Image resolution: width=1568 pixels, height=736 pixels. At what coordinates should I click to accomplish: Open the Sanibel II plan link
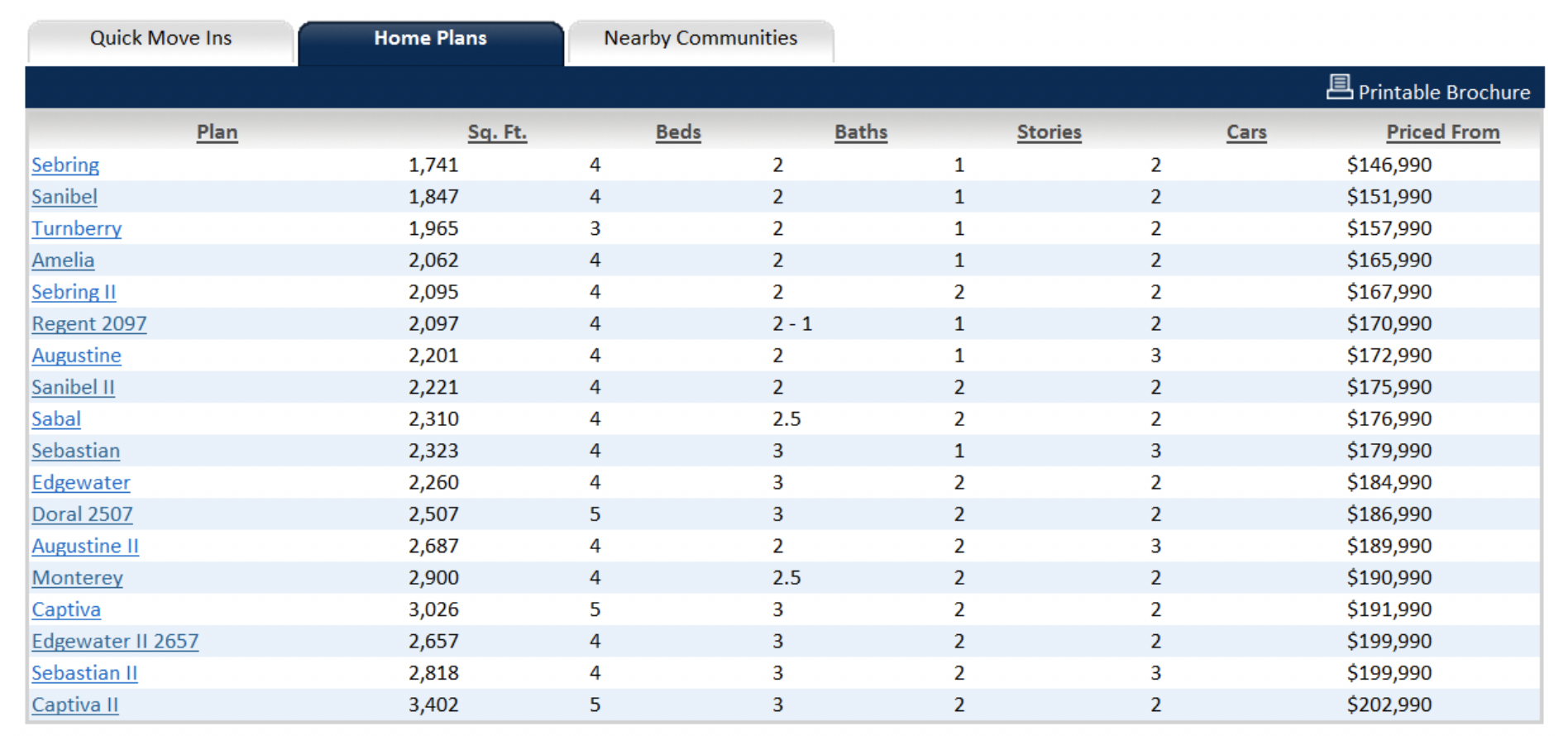pos(73,387)
